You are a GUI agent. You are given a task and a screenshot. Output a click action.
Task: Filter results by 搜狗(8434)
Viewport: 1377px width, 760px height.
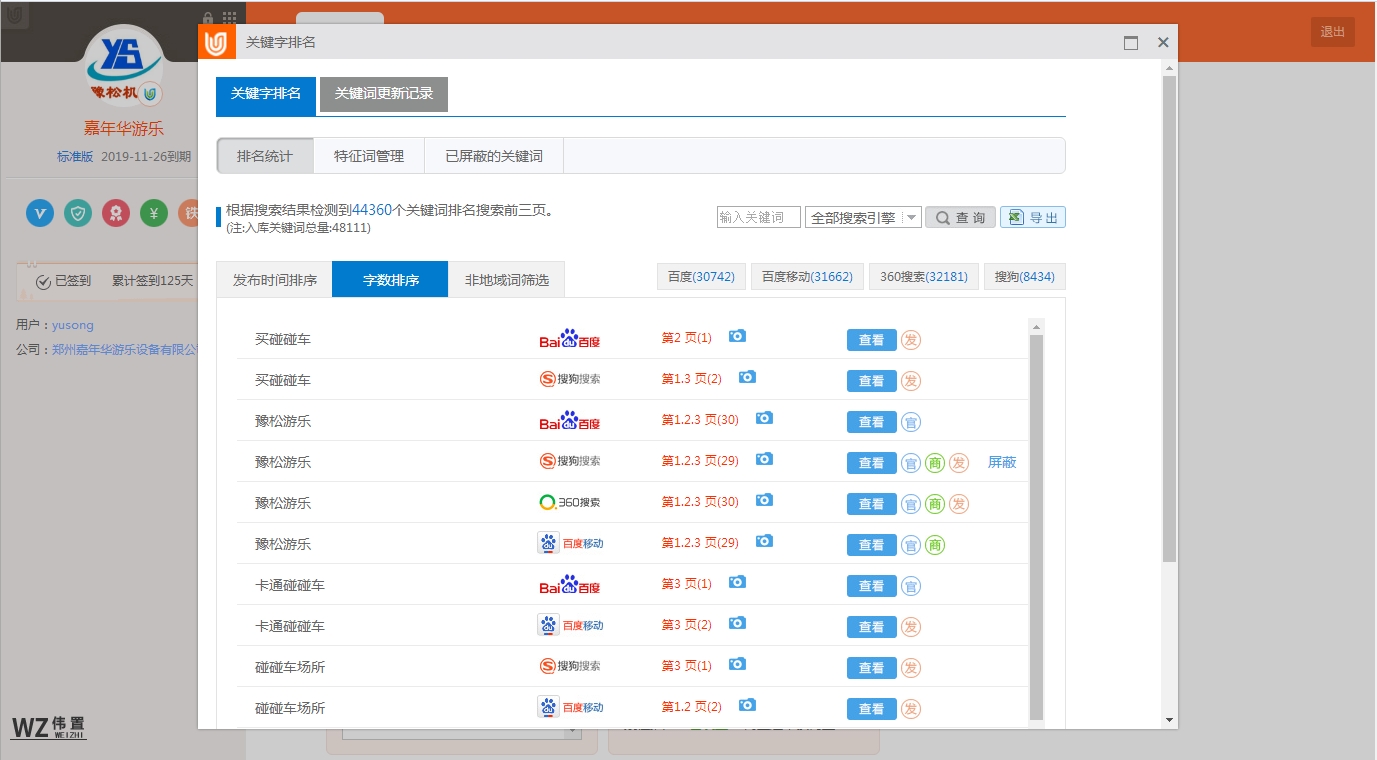coord(1024,277)
